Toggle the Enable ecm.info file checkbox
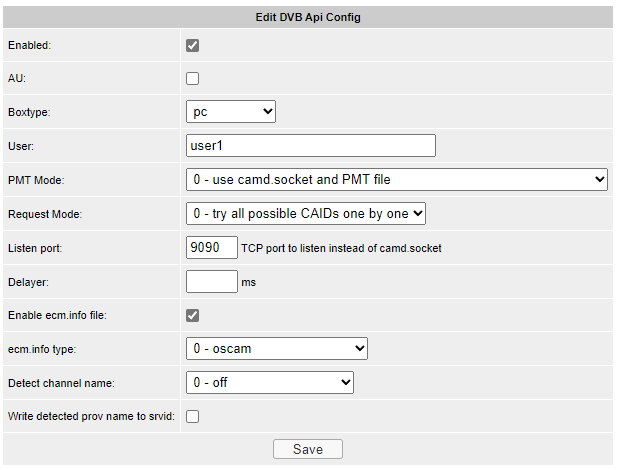The image size is (618, 470). click(x=193, y=315)
